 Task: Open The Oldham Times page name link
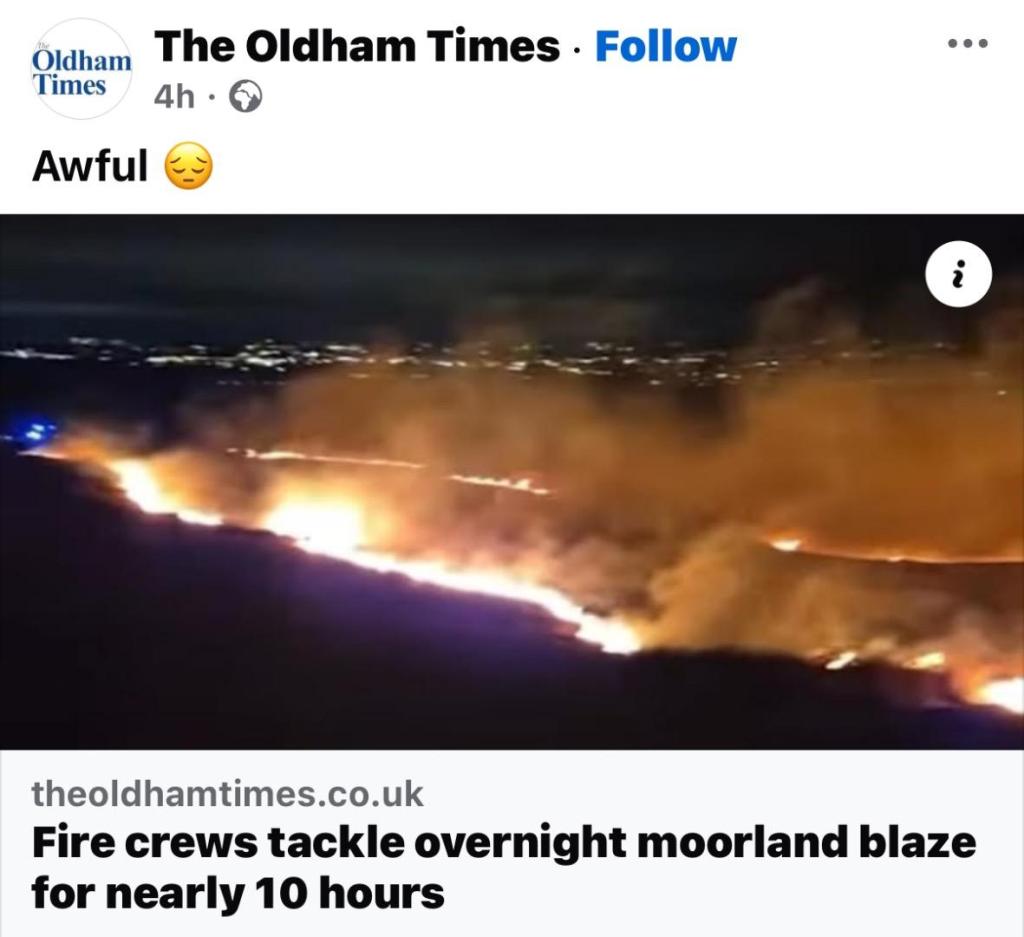[357, 47]
